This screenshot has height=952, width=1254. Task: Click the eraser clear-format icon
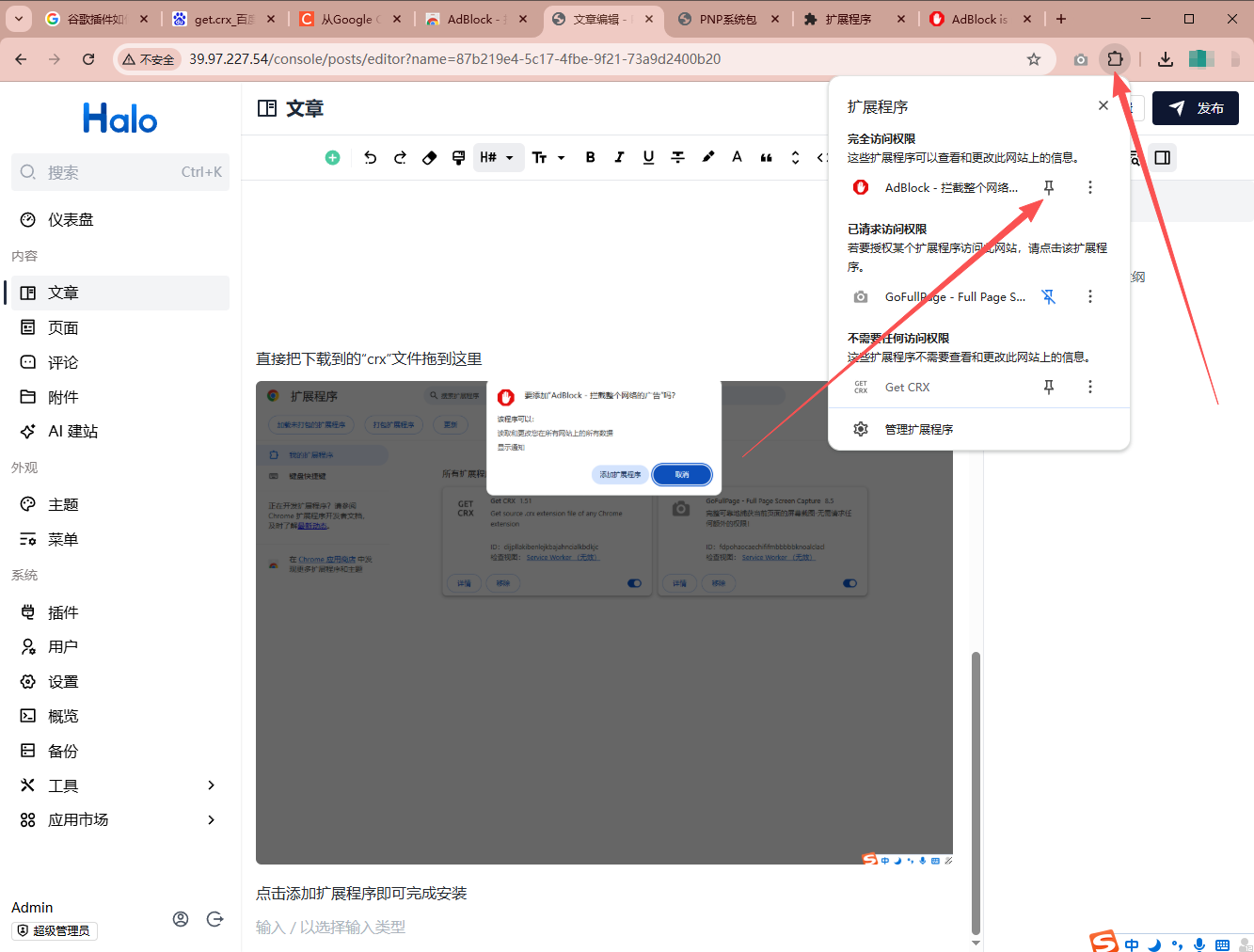(x=429, y=158)
